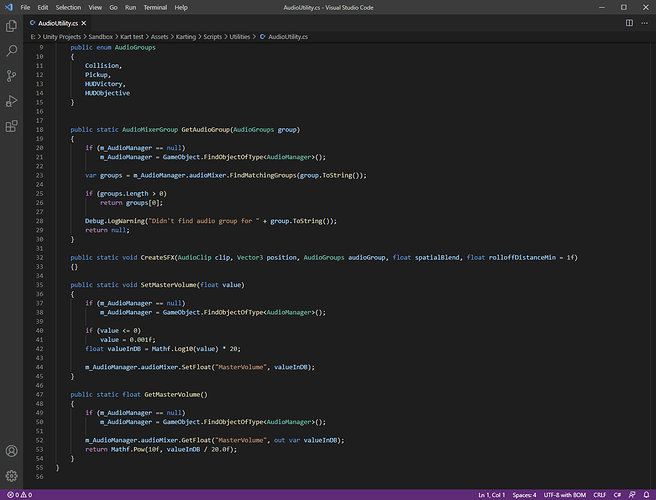Expand the Kart test breadcrumb
The image size is (656, 500).
[x=132, y=37]
